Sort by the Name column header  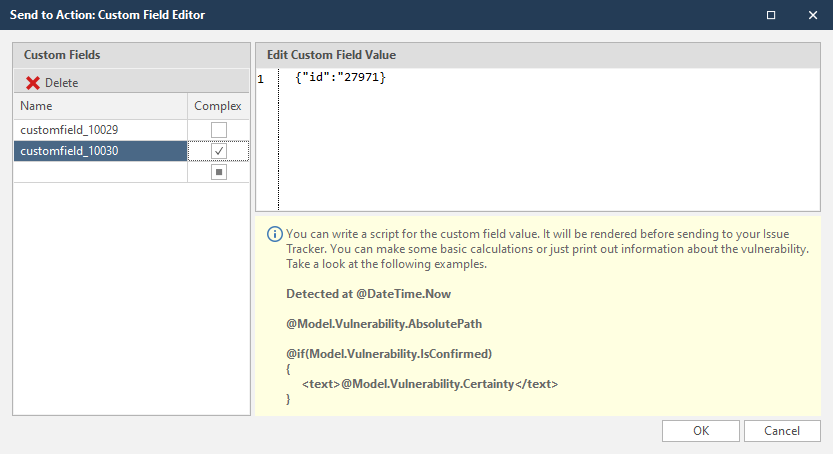pos(100,106)
